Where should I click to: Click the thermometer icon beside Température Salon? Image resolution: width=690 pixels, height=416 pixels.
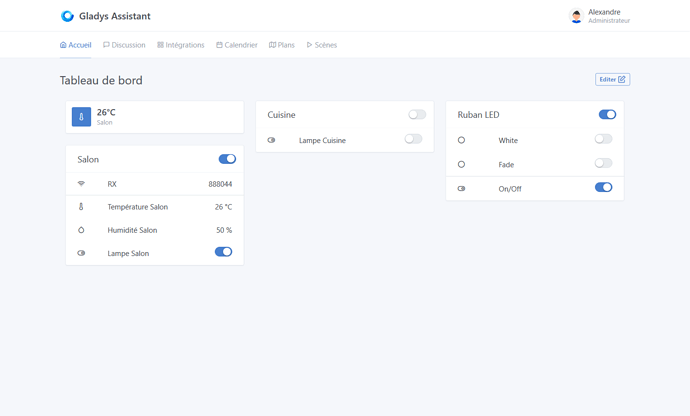tap(81, 206)
